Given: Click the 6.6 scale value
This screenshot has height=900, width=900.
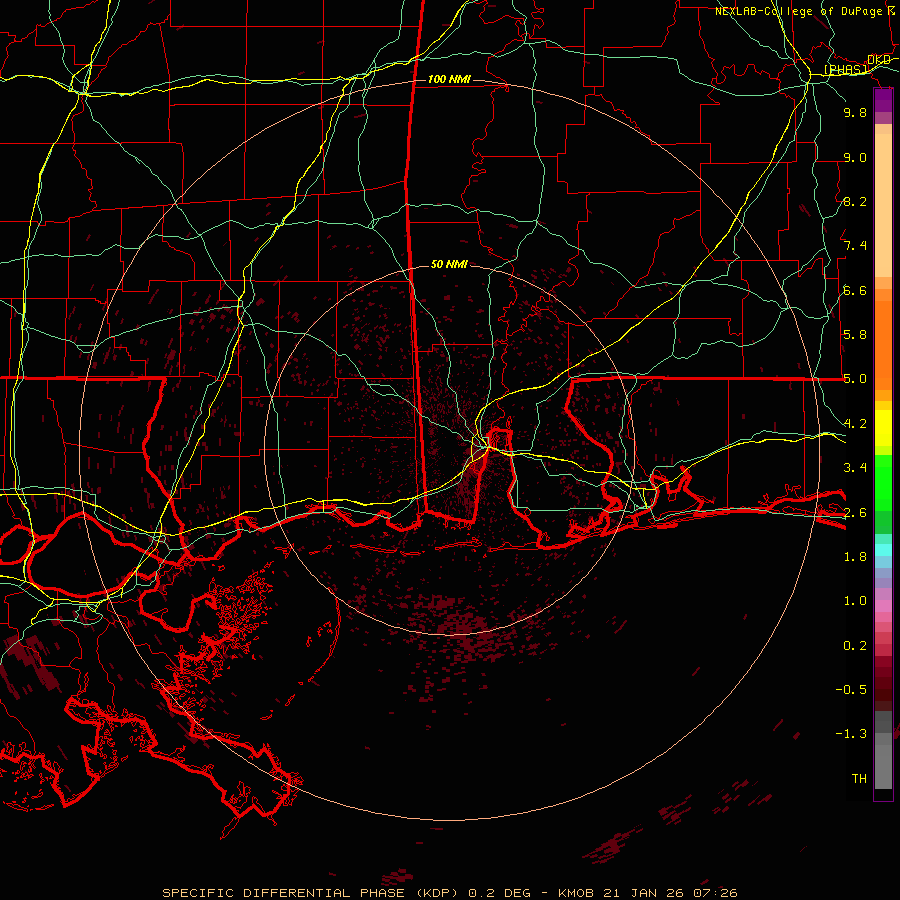Looking at the screenshot, I should point(855,290).
